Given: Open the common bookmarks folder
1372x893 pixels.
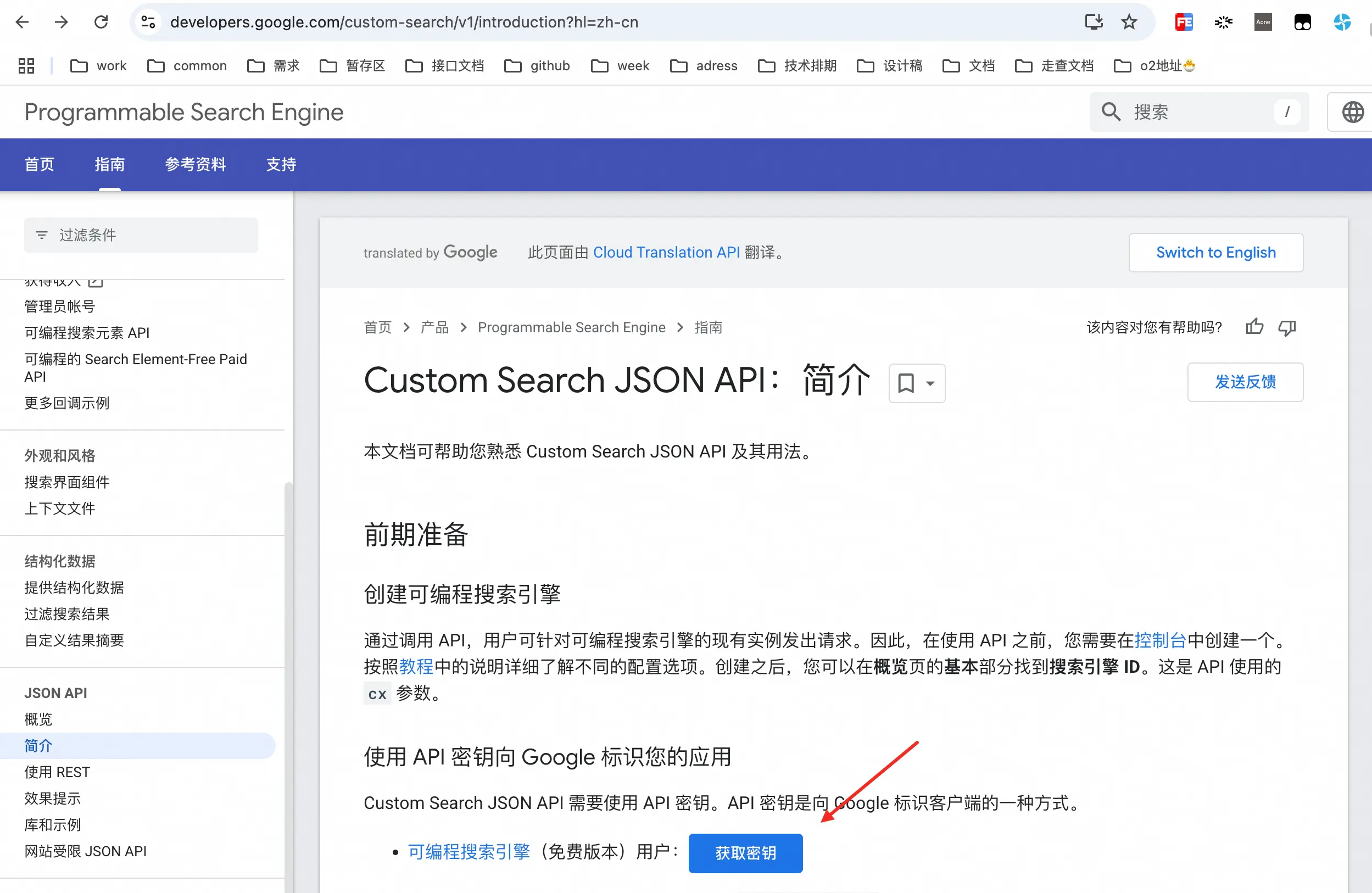Looking at the screenshot, I should (x=187, y=66).
